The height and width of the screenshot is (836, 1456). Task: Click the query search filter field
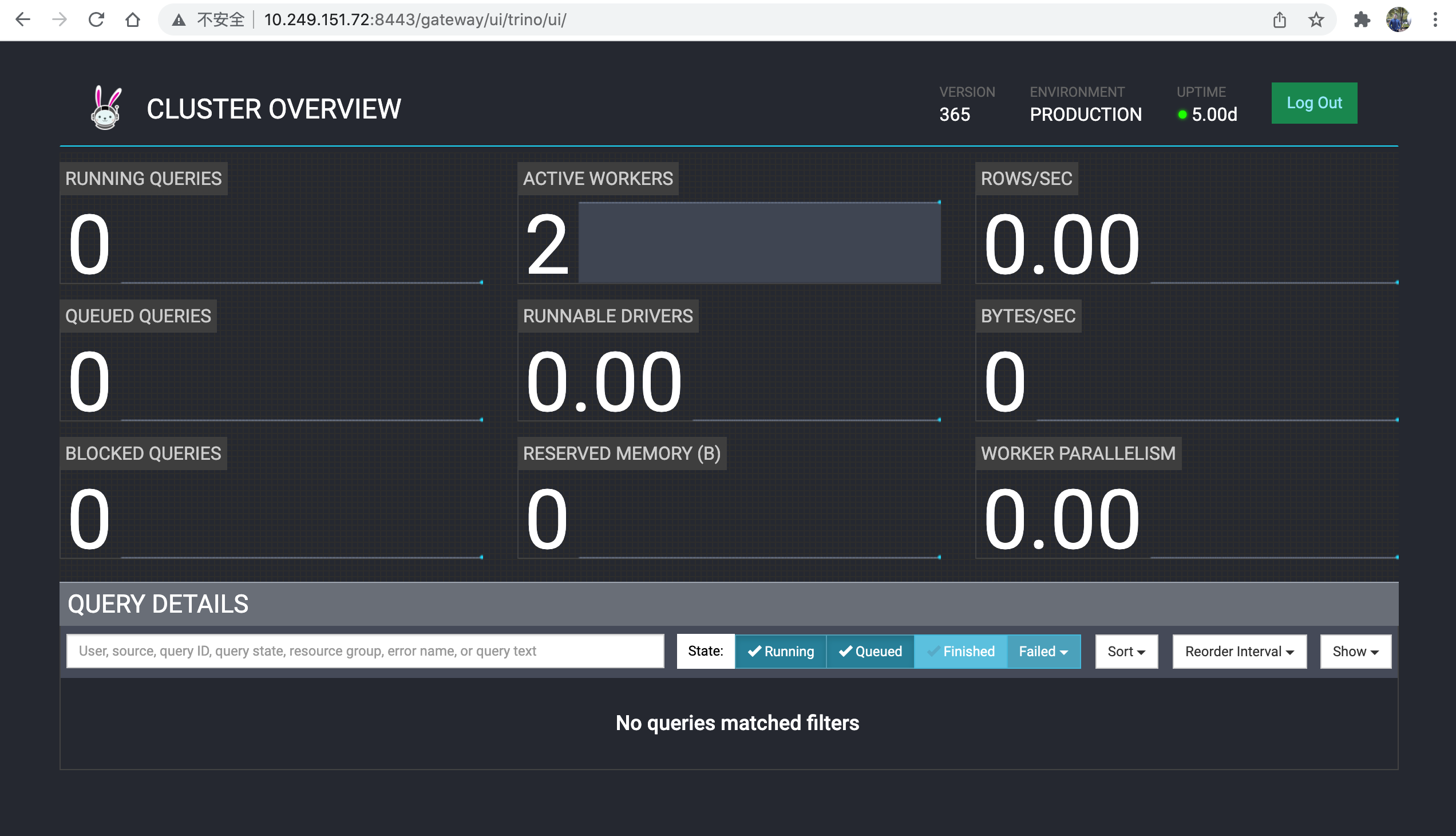[x=365, y=651]
